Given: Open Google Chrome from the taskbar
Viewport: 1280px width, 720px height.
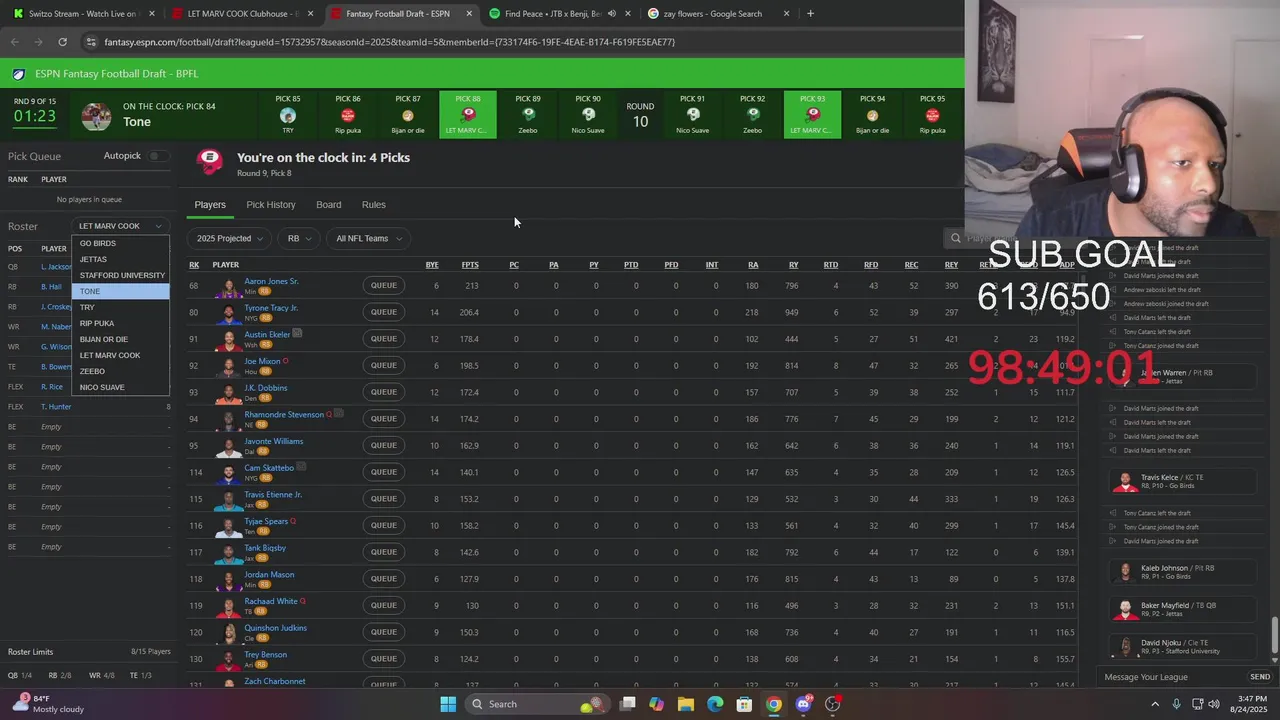Looking at the screenshot, I should (774, 704).
